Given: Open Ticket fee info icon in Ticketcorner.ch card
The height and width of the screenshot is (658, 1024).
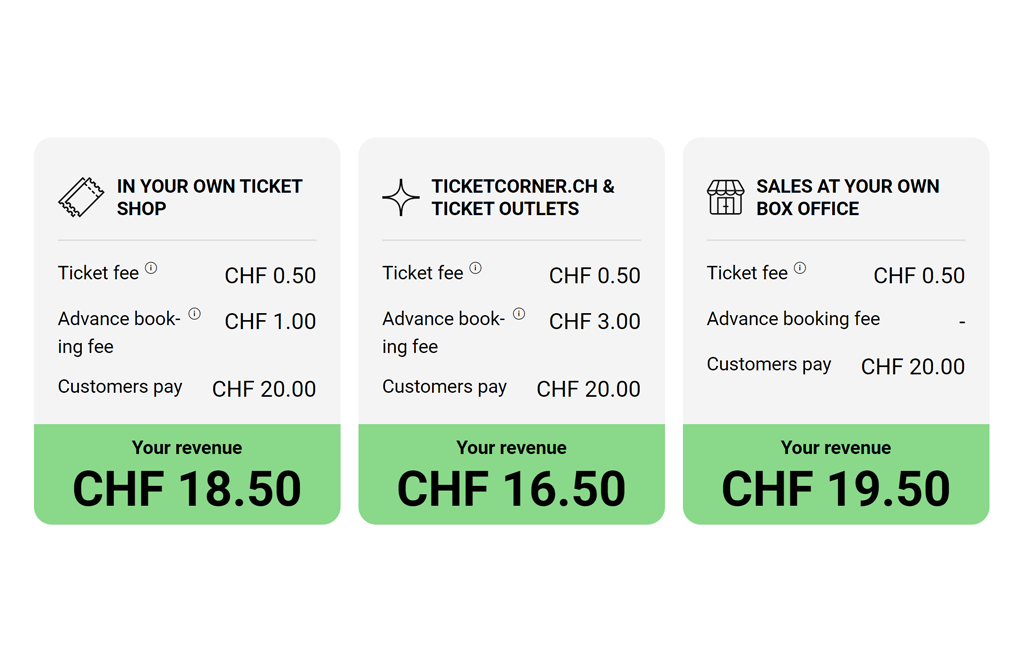Looking at the screenshot, I should click(x=475, y=268).
